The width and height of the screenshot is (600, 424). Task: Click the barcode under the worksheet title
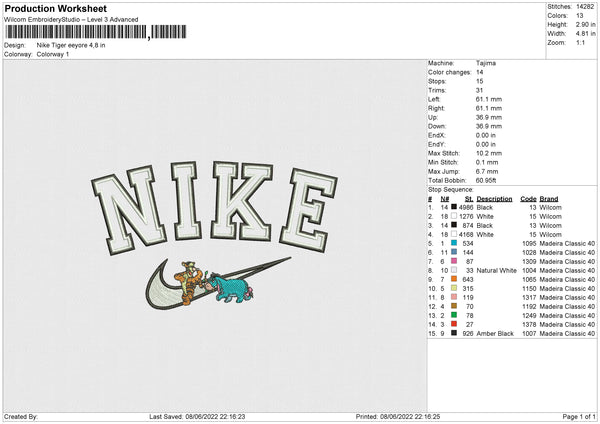point(96,32)
